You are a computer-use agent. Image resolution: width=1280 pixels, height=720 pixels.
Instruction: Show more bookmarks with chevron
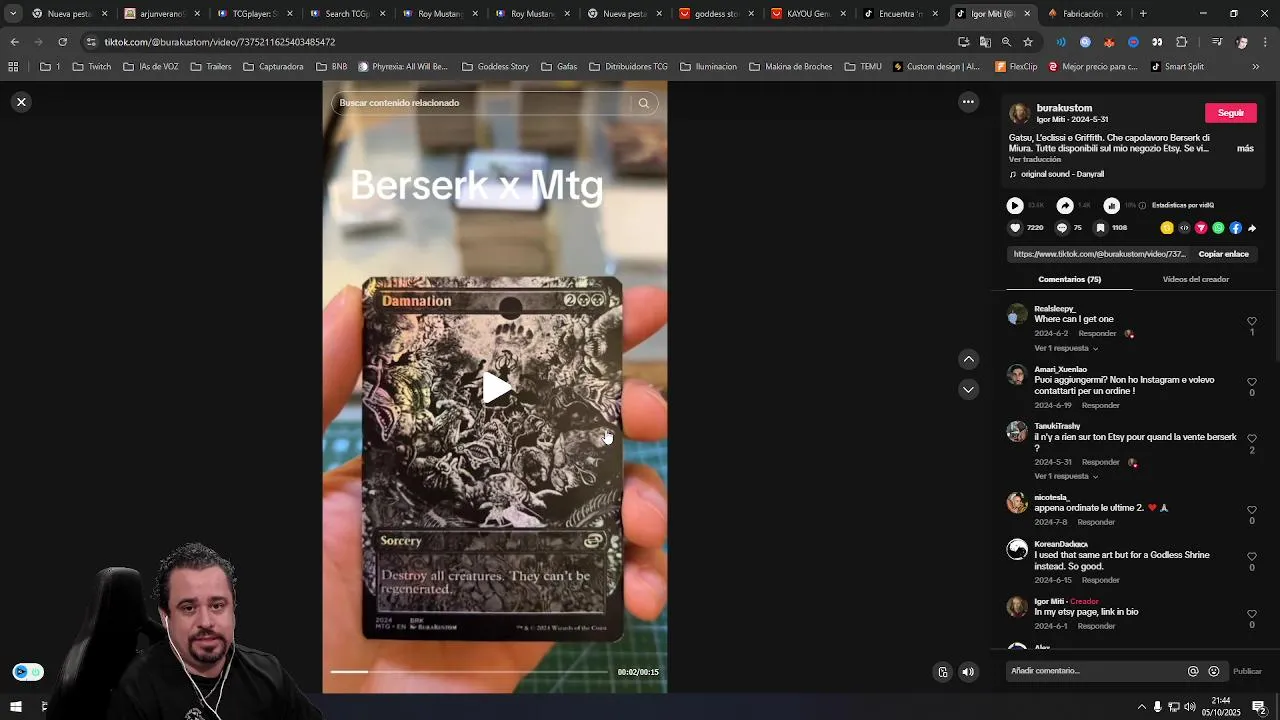pyautogui.click(x=1256, y=67)
